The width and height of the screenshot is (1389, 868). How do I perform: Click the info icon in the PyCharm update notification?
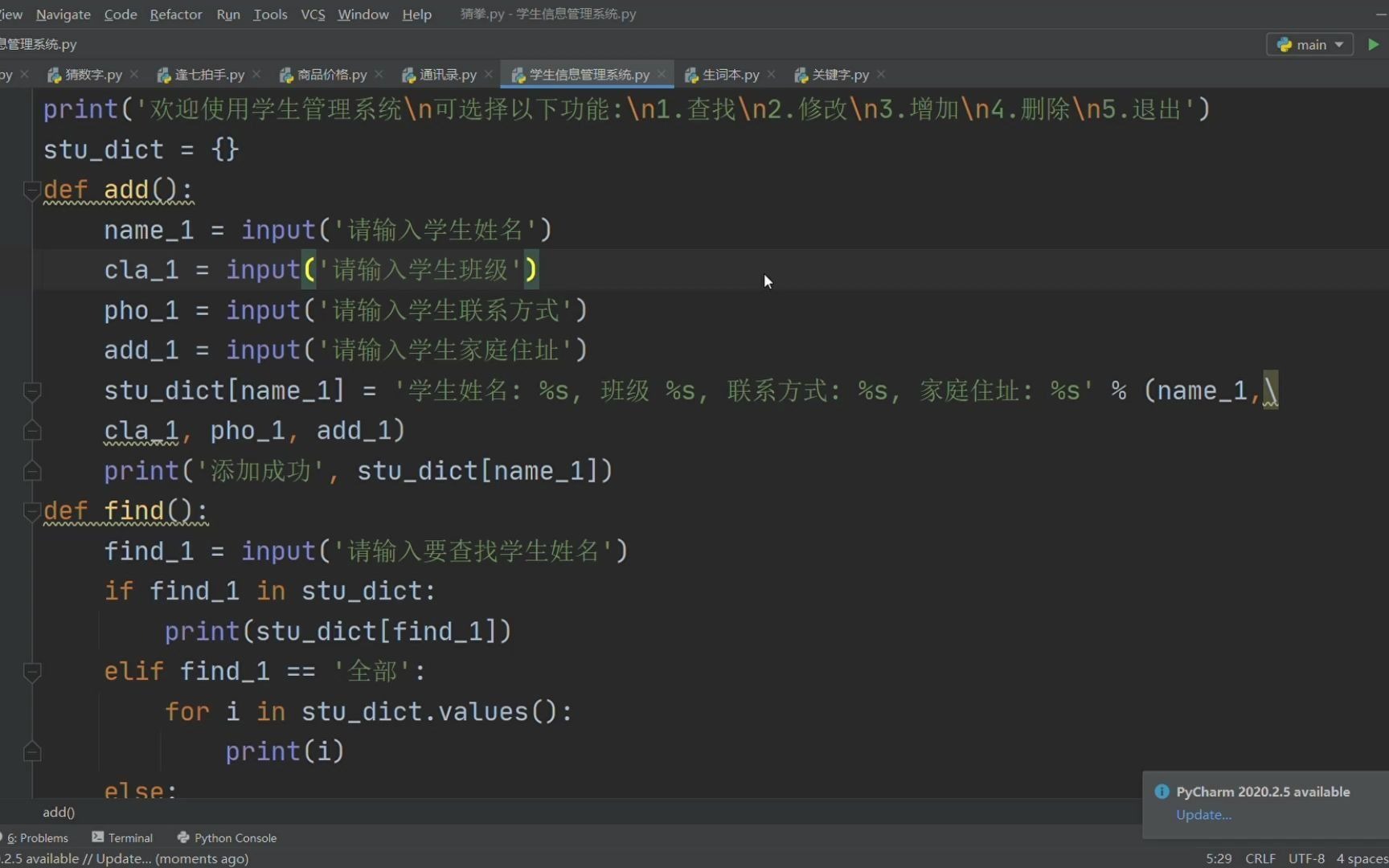pyautogui.click(x=1161, y=792)
